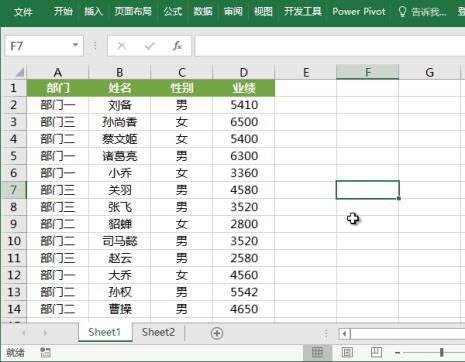Select column A header

[x=58, y=72]
